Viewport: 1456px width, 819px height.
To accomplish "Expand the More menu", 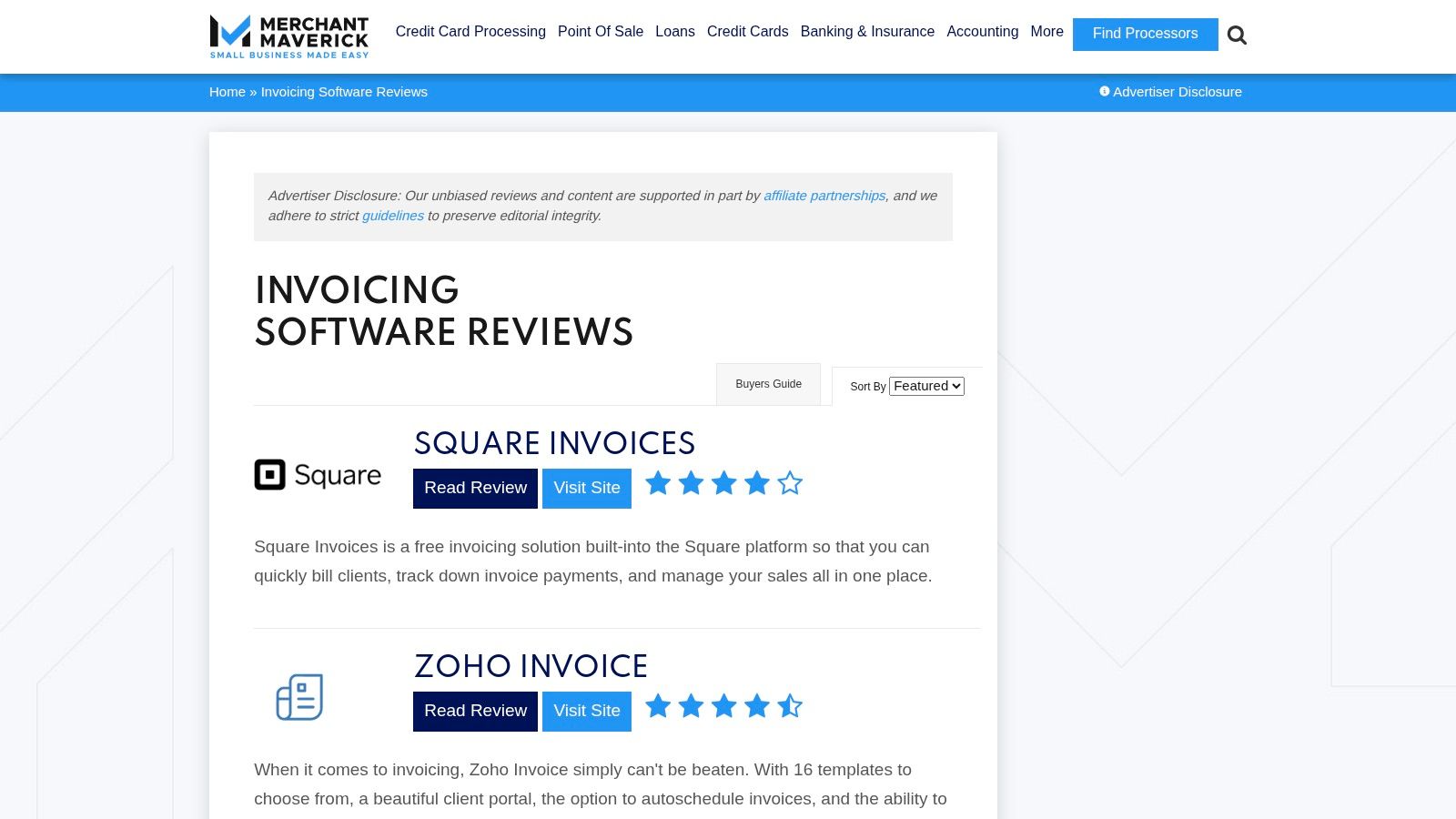I will pyautogui.click(x=1047, y=31).
